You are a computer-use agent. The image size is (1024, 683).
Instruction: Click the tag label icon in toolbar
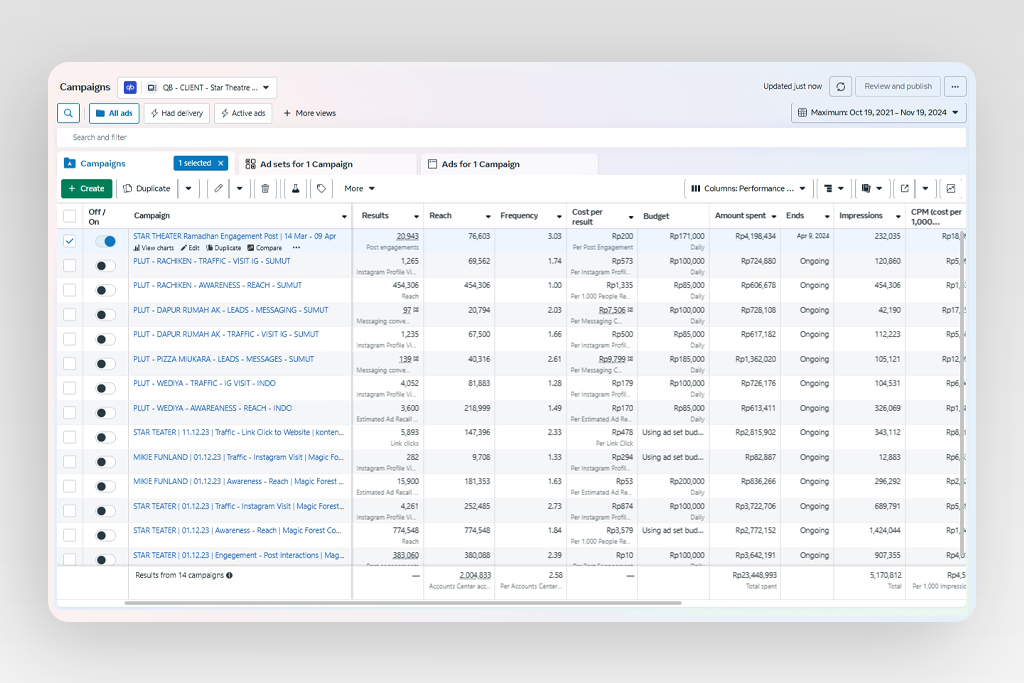click(x=321, y=188)
